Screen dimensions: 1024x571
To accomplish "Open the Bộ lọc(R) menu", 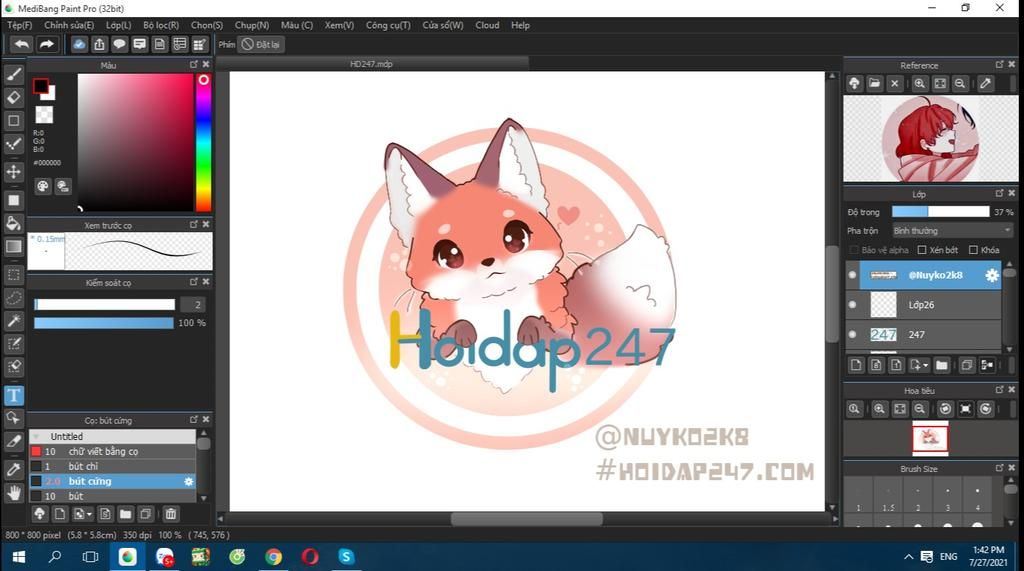I will coord(161,25).
